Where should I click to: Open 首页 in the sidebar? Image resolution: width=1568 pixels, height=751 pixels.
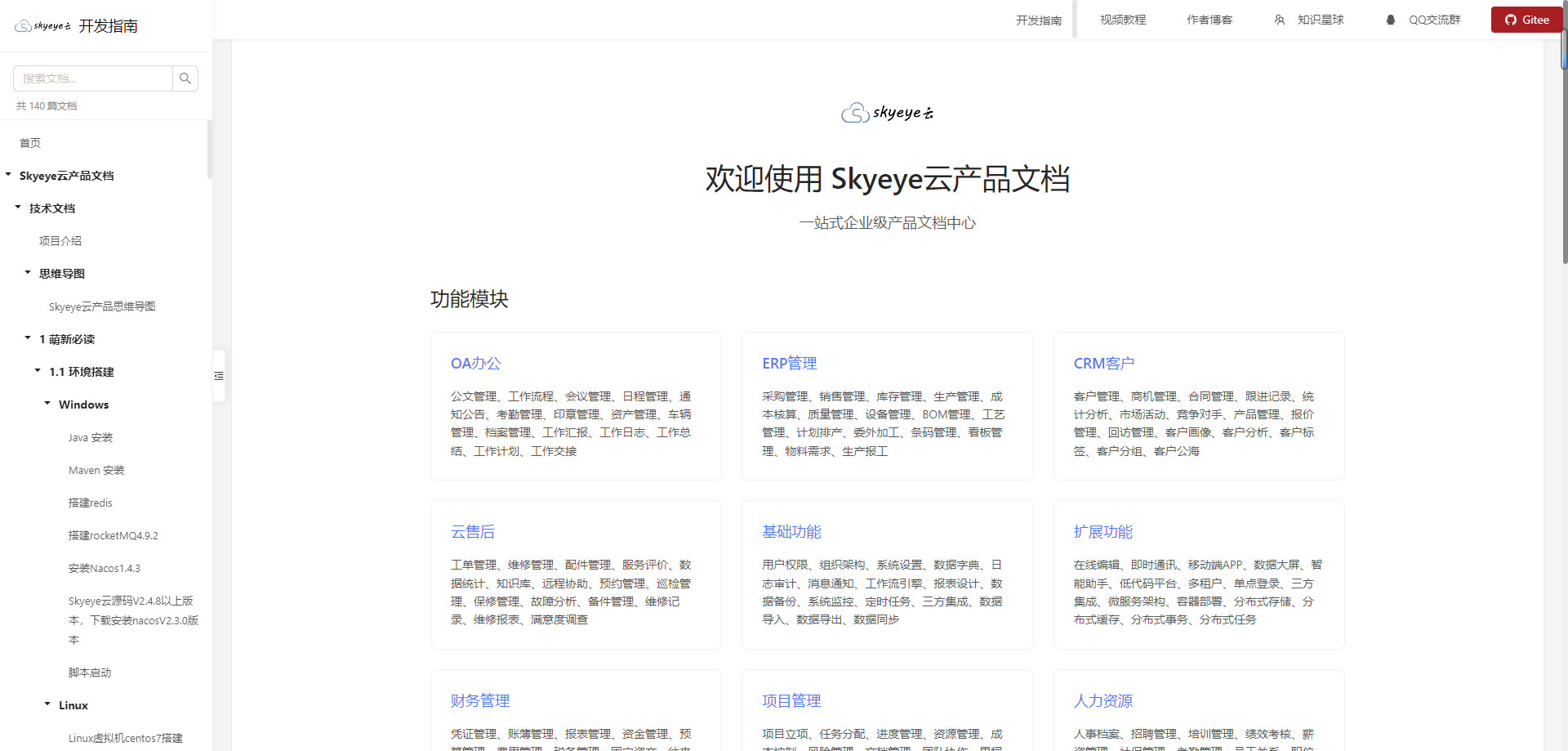pyautogui.click(x=30, y=143)
